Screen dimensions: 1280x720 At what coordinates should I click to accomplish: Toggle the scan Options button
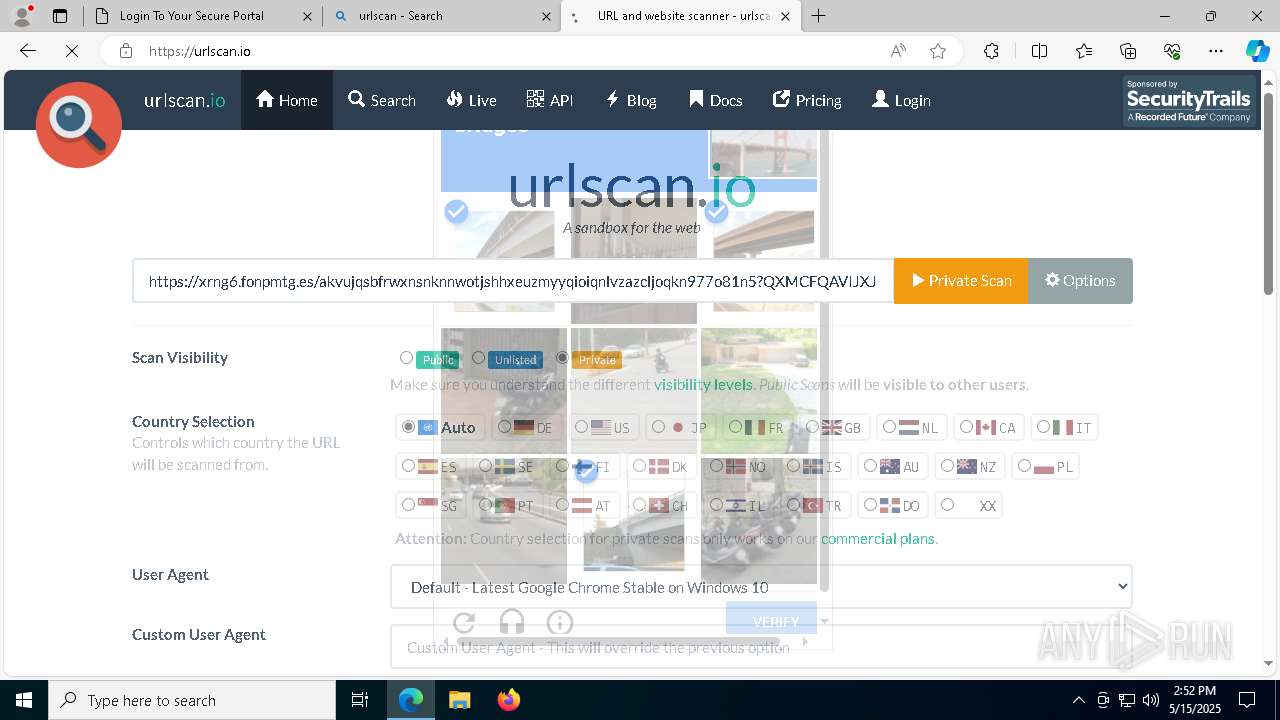pos(1080,281)
